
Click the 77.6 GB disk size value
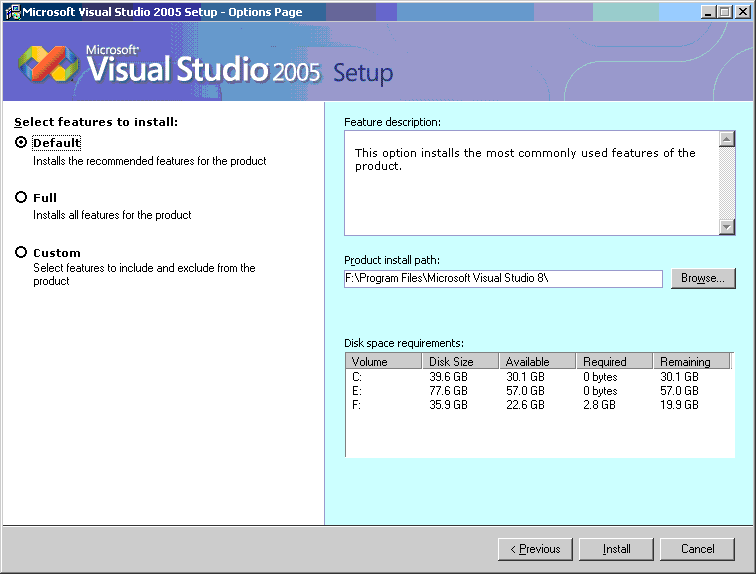coord(448,390)
